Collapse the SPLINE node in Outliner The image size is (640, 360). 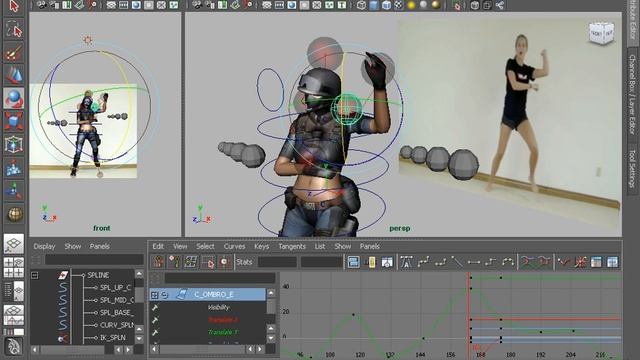click(35, 276)
